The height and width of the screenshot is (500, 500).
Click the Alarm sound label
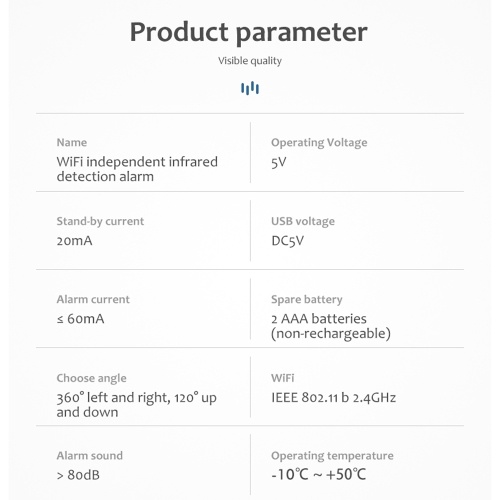pos(90,456)
